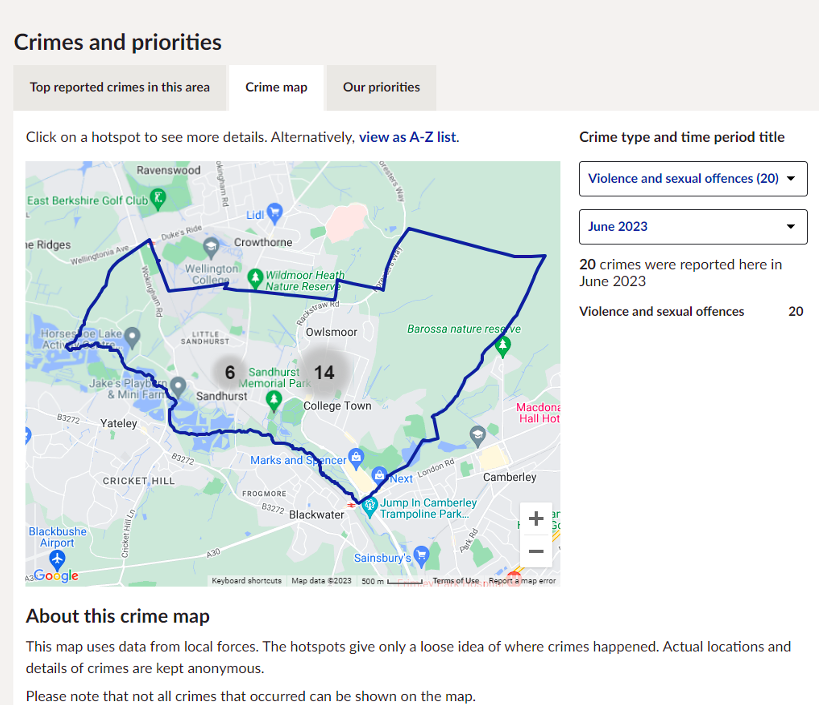Click the Lidl shopping cart map pin

click(275, 213)
